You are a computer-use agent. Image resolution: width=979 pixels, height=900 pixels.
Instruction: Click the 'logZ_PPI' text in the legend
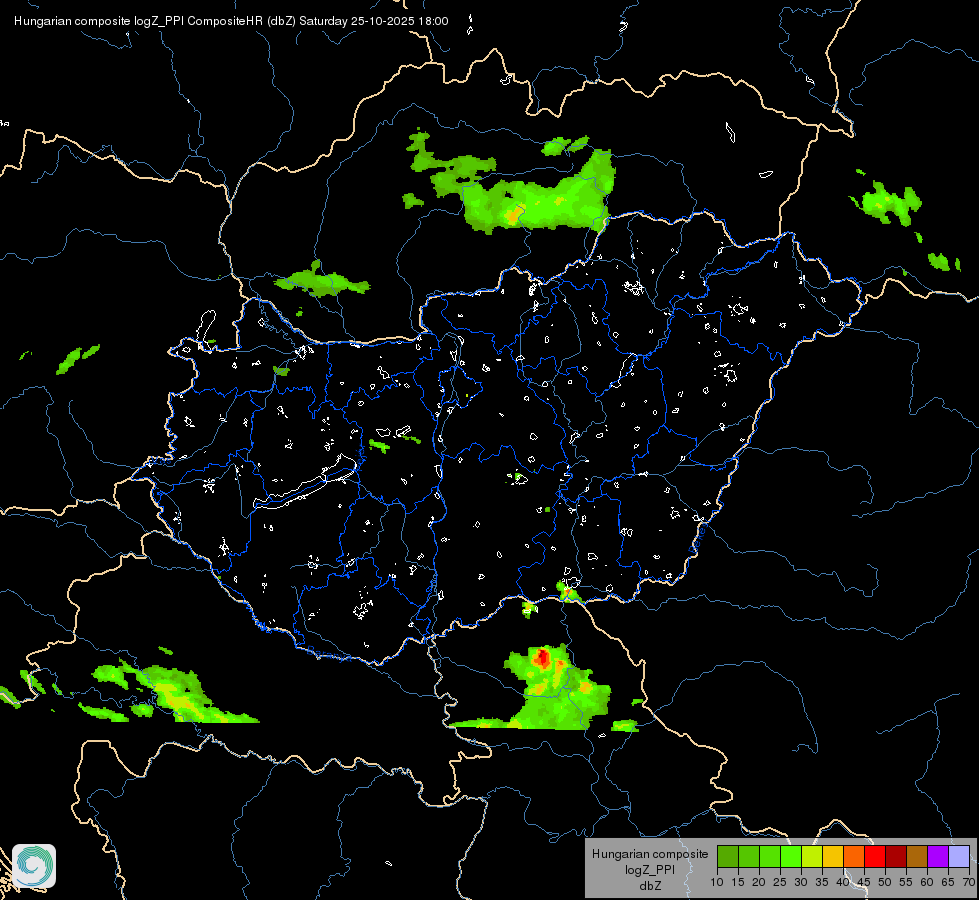650,869
